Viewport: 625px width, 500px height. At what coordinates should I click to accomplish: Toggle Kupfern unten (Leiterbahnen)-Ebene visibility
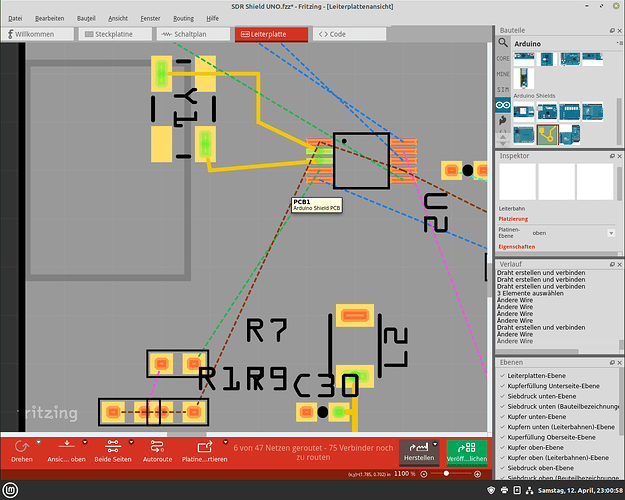click(503, 427)
